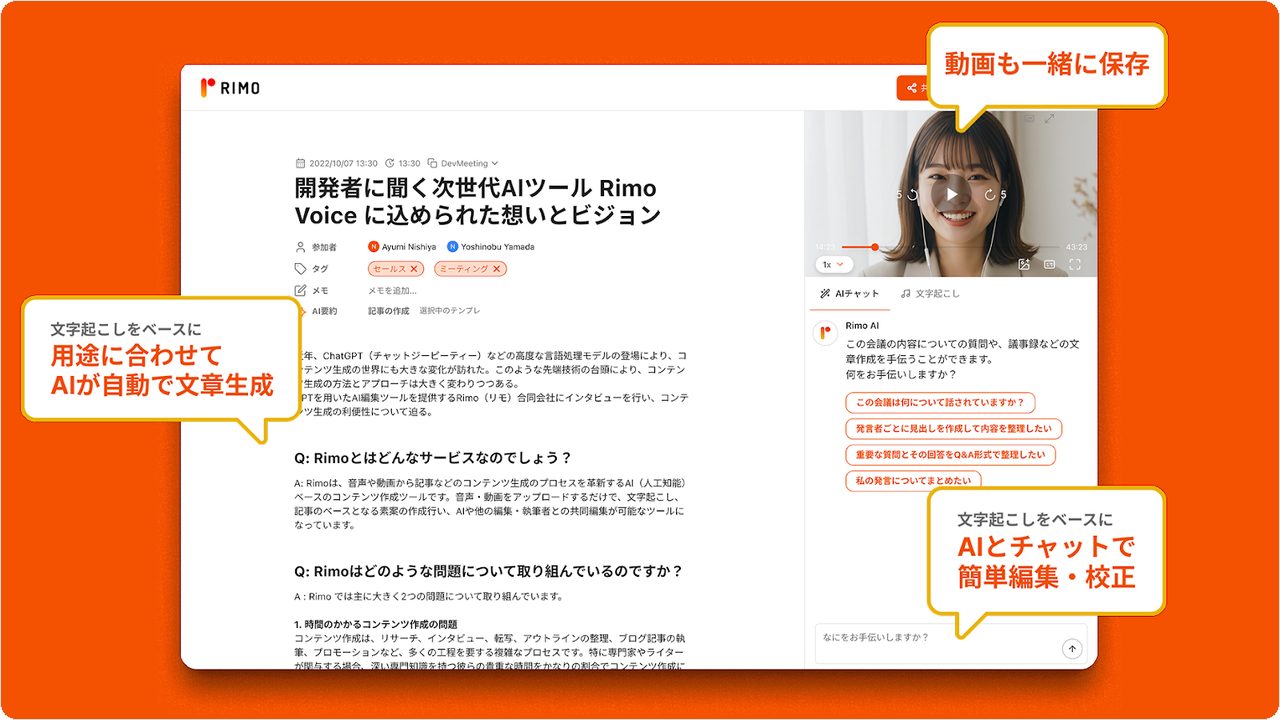Click the video progress bar handle
The width and height of the screenshot is (1280, 720).
875,247
